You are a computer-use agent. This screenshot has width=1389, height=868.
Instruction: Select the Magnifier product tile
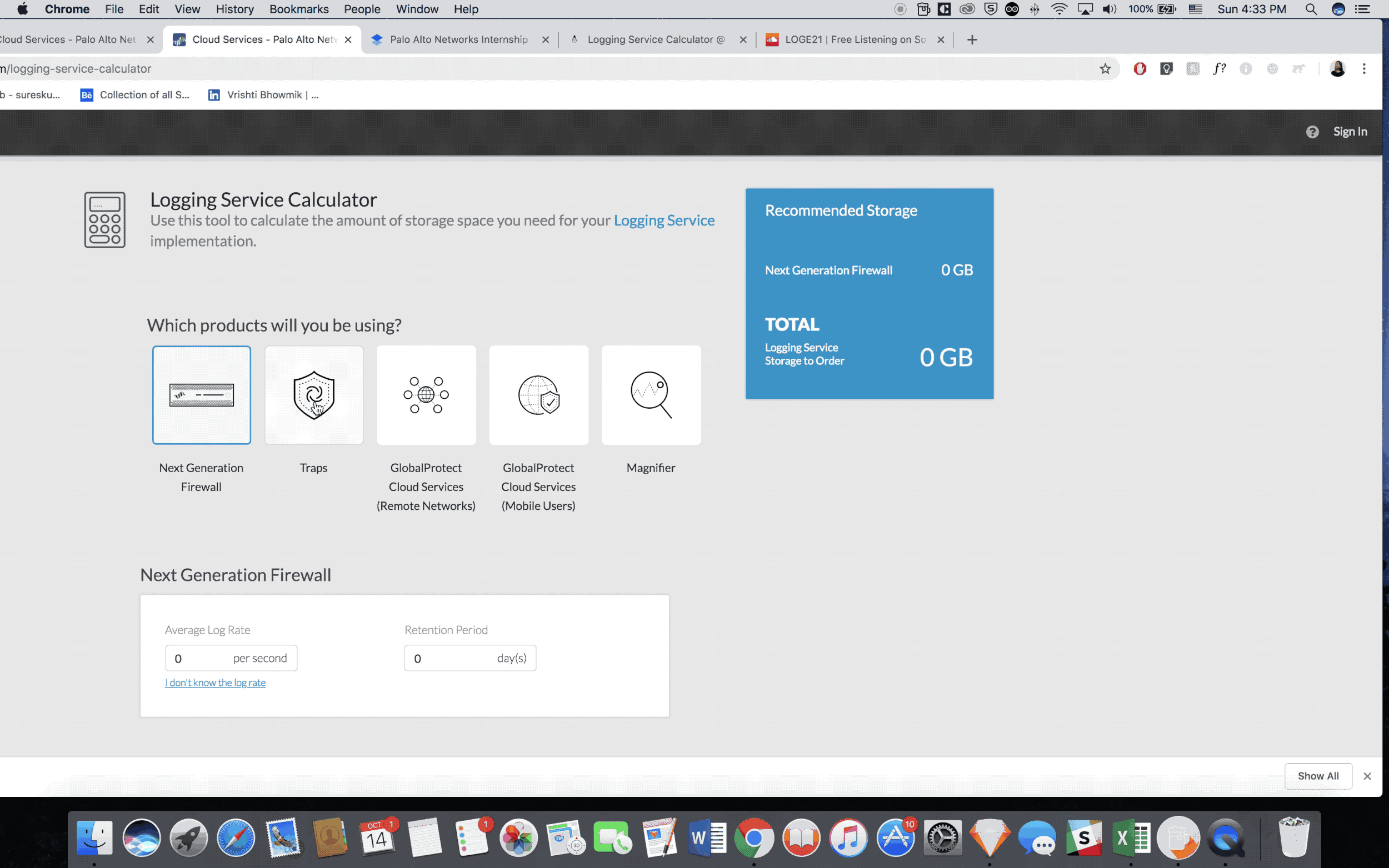pyautogui.click(x=651, y=395)
